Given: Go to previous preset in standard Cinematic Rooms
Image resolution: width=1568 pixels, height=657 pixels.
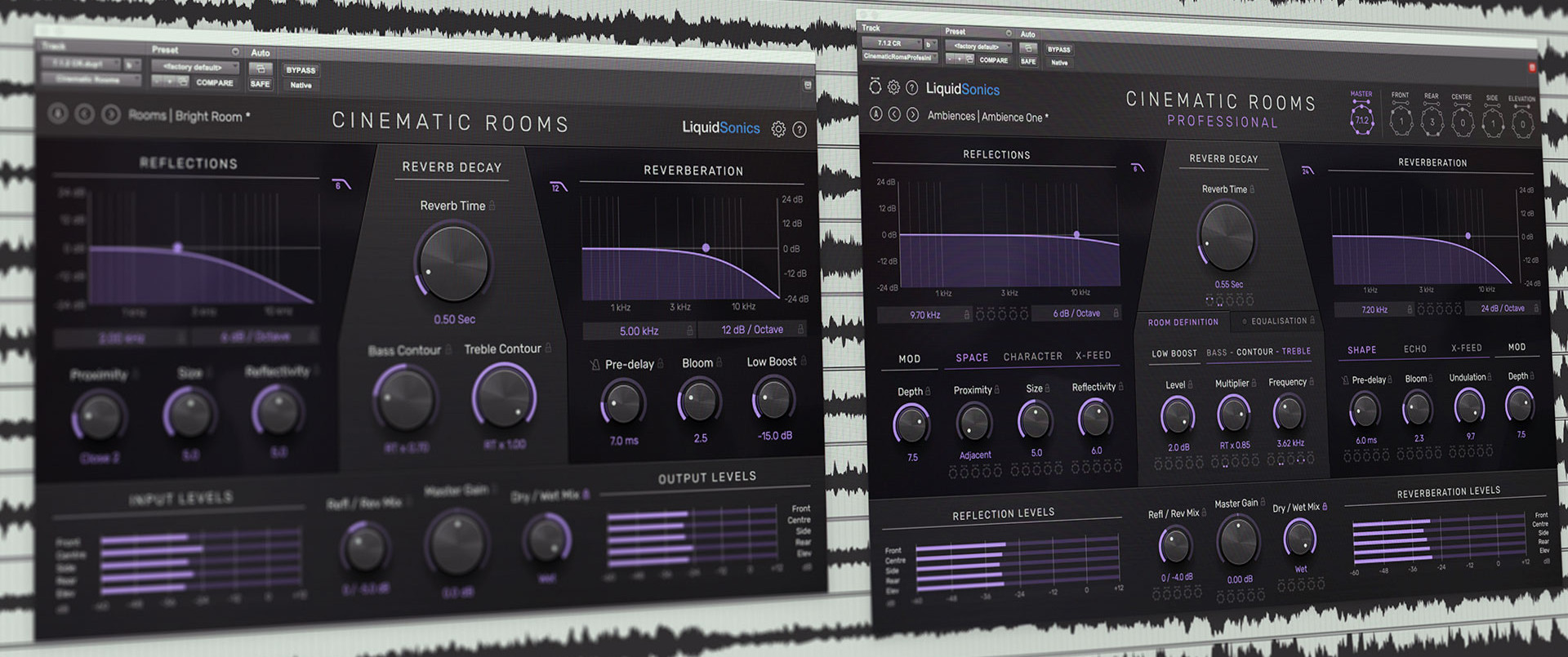Looking at the screenshot, I should 84,114.
